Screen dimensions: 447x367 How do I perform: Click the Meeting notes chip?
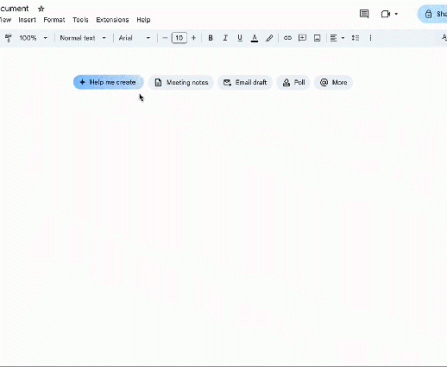tap(181, 82)
